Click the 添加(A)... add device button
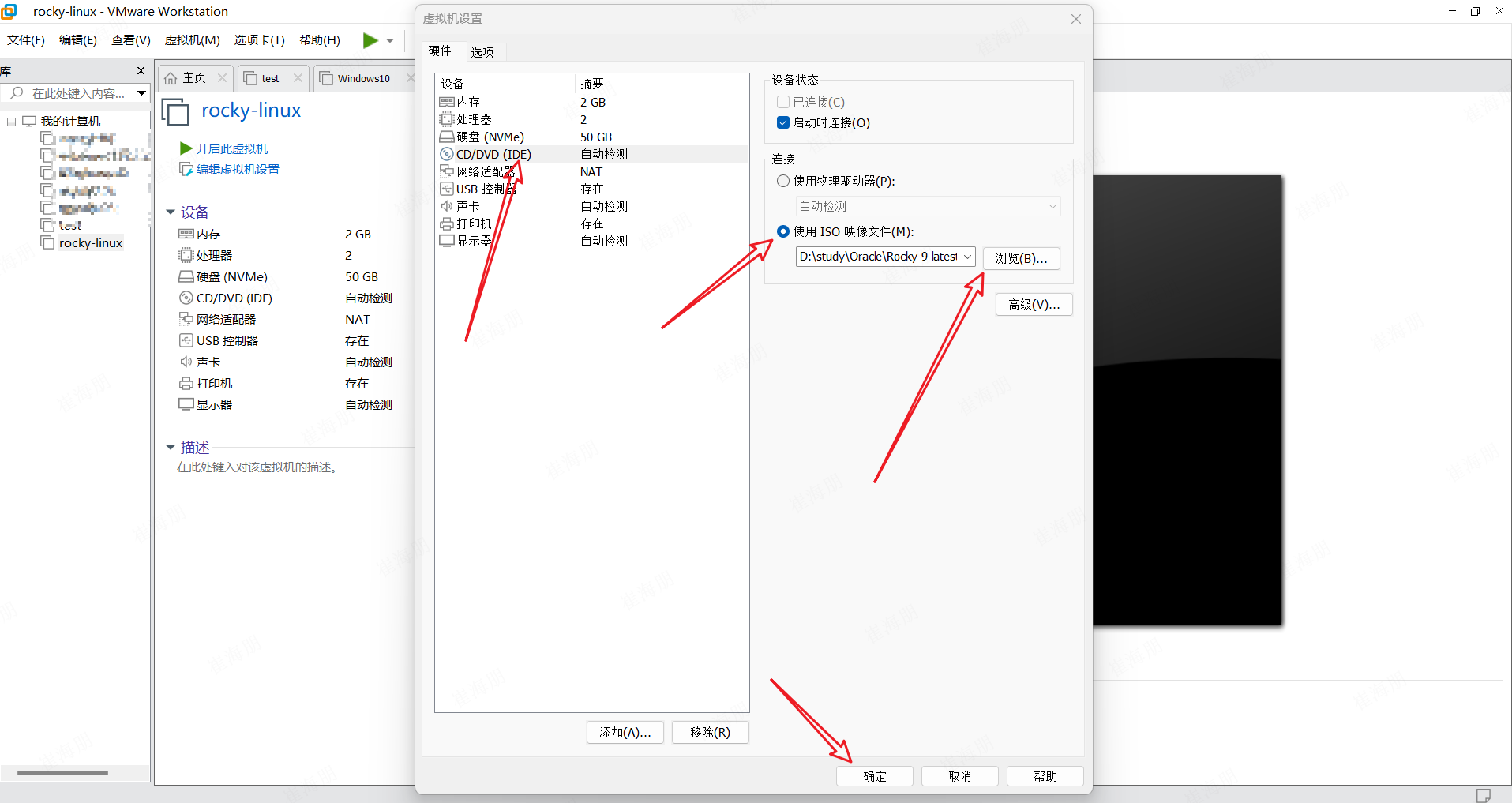The width and height of the screenshot is (1512, 803). (625, 732)
